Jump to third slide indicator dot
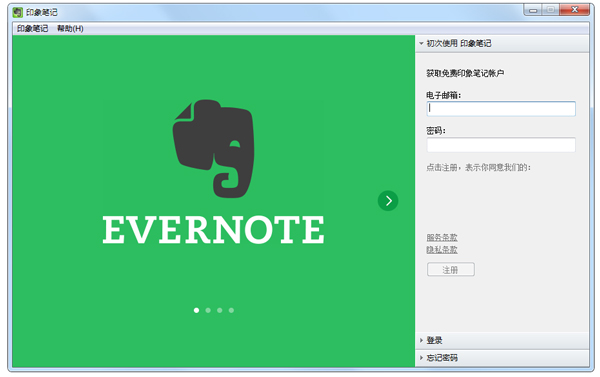 point(220,310)
